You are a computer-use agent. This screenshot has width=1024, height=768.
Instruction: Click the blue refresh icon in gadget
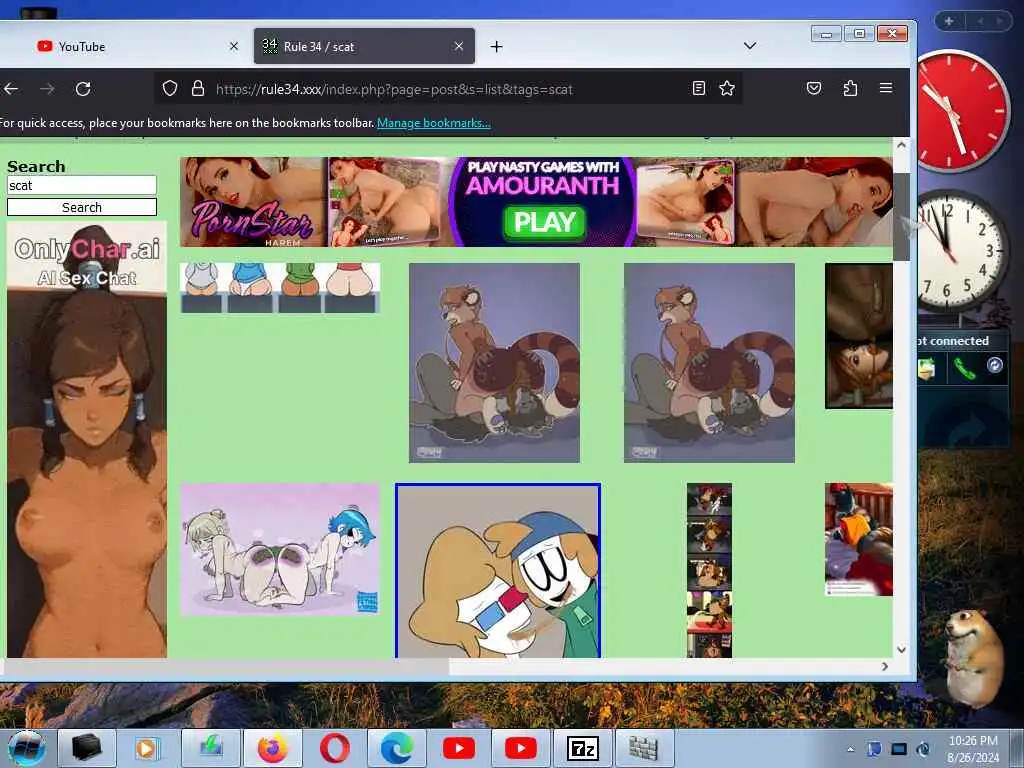click(x=995, y=365)
